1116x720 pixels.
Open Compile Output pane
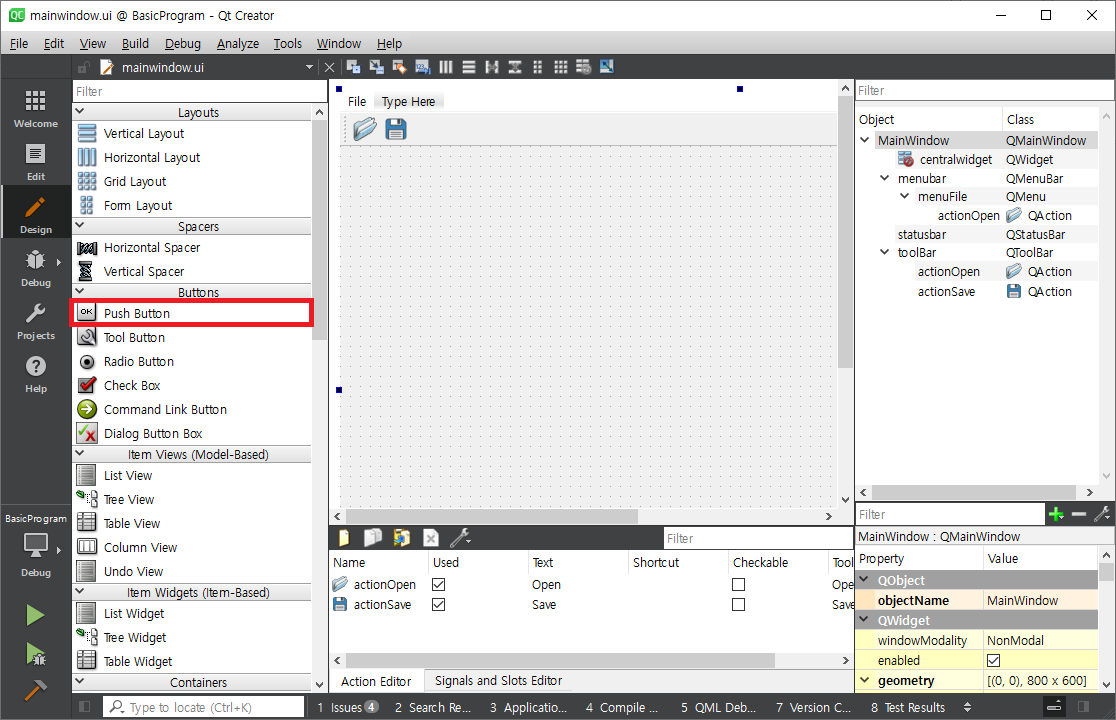click(x=622, y=707)
